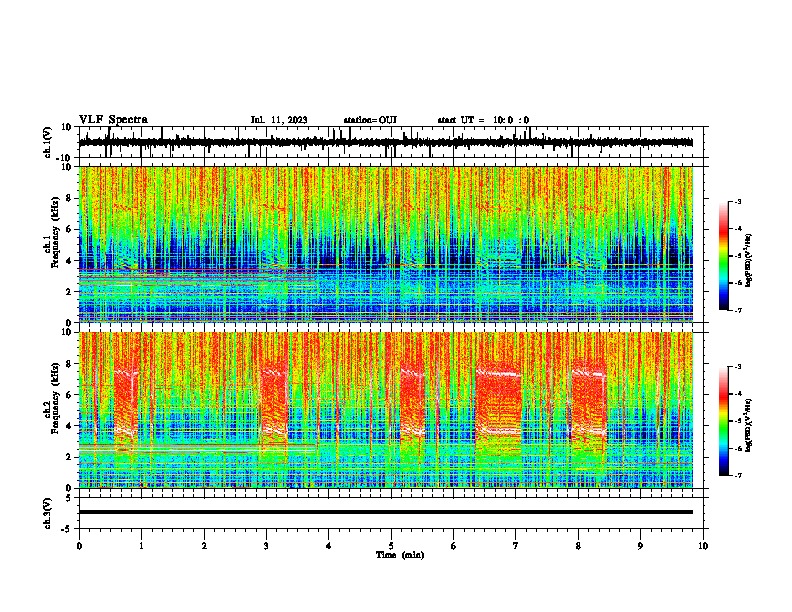Click the "Time (min)" axis title
The image size is (792, 612).
tap(400, 555)
